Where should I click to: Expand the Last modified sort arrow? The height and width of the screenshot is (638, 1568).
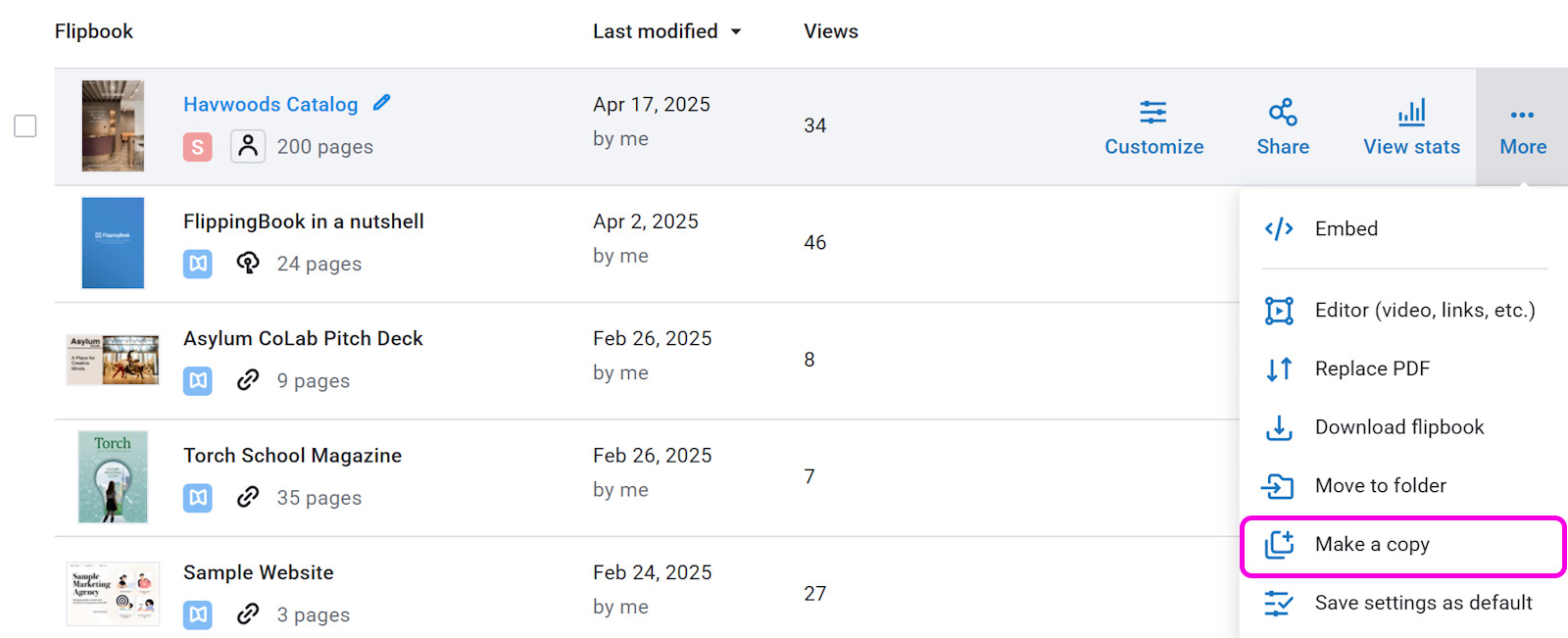736,32
